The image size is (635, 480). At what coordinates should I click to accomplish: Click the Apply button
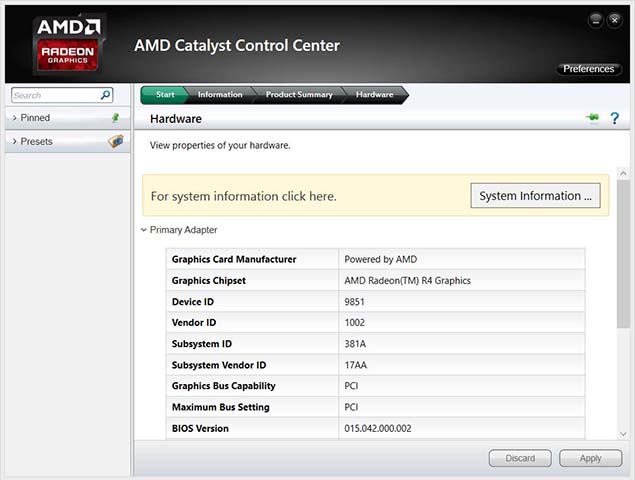point(590,458)
